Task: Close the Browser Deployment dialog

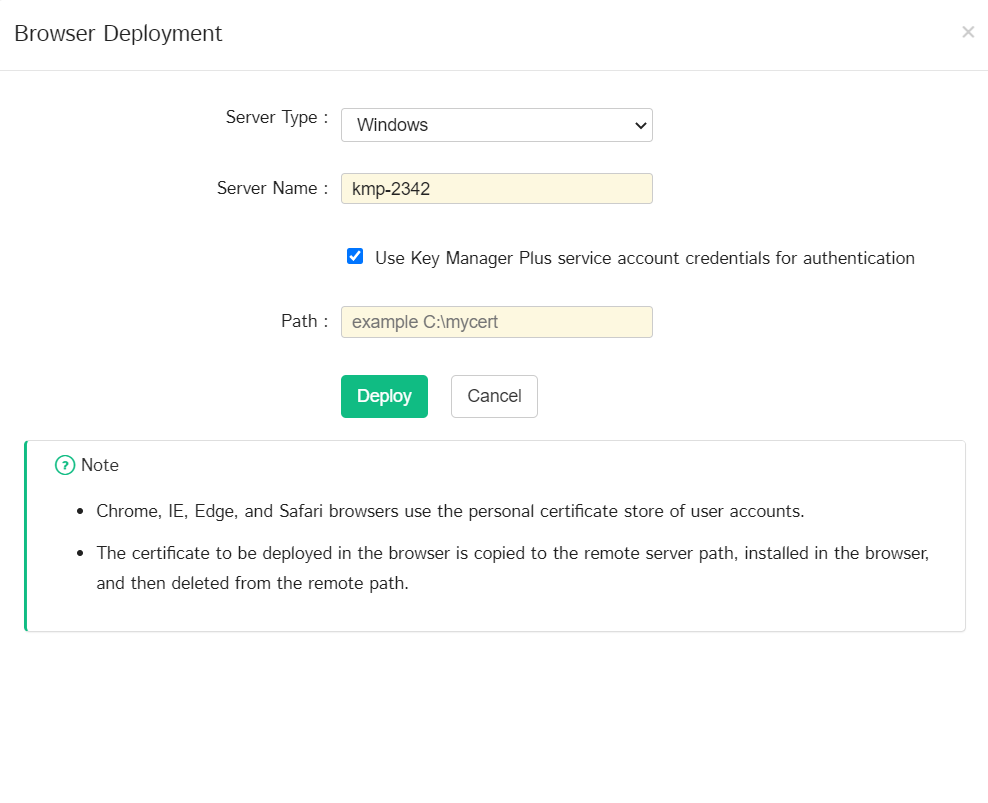Action: pos(967,32)
